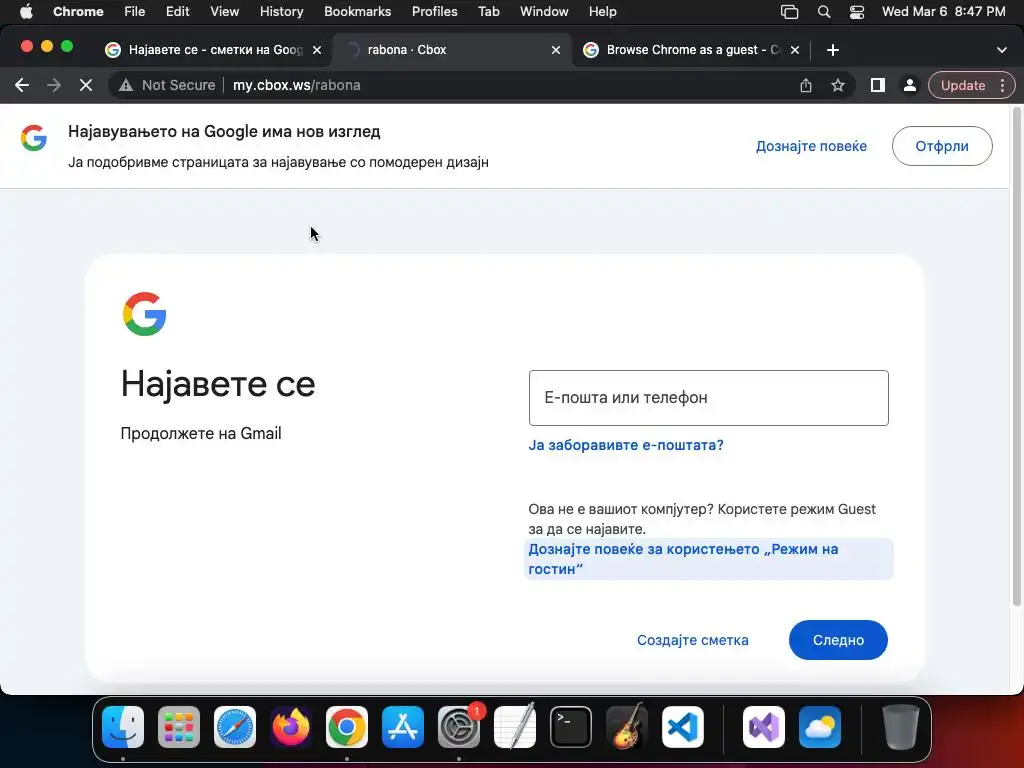Open the Bookmarks menu
Viewport: 1024px width, 768px height.
[x=357, y=12]
